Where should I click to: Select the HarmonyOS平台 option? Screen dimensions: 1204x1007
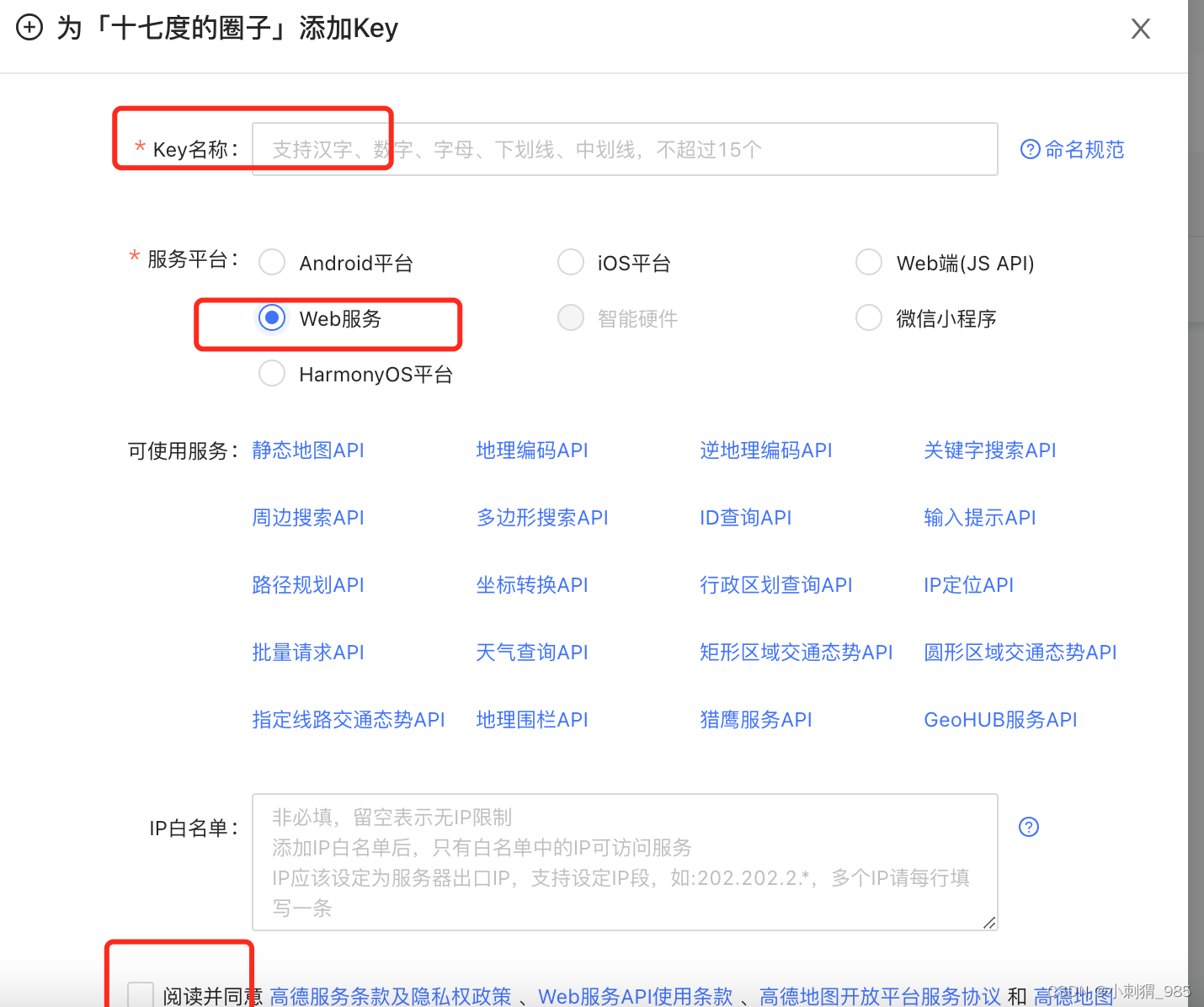click(x=271, y=373)
